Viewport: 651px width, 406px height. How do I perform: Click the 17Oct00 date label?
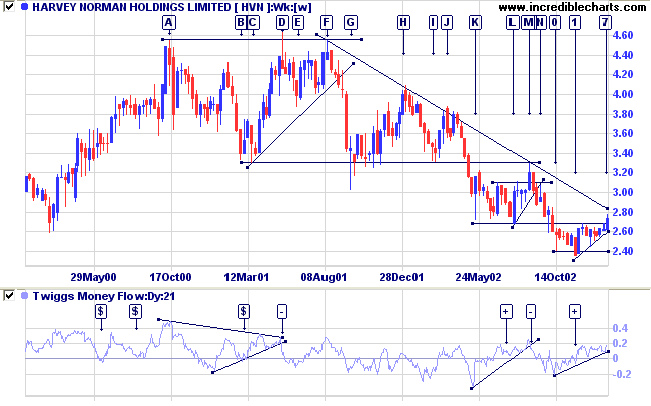click(170, 277)
